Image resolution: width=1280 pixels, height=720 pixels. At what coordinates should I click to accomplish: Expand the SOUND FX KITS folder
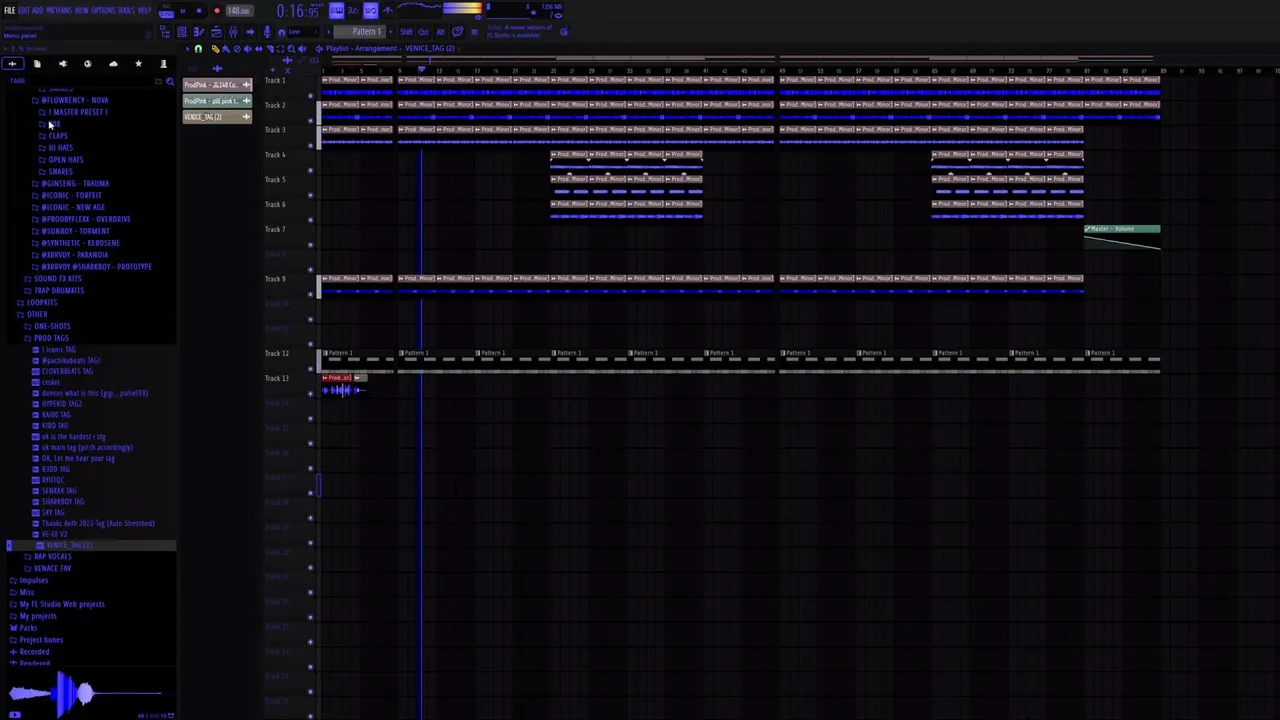(x=53, y=279)
